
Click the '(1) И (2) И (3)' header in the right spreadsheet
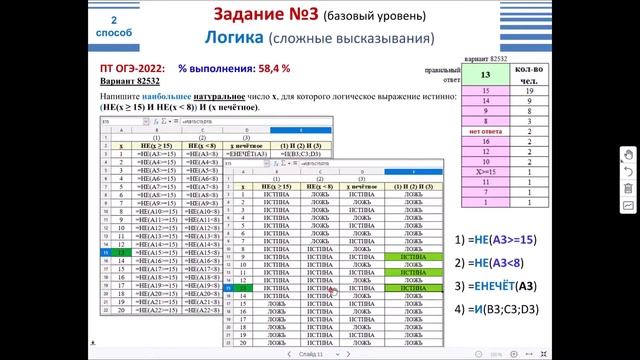pos(413,187)
